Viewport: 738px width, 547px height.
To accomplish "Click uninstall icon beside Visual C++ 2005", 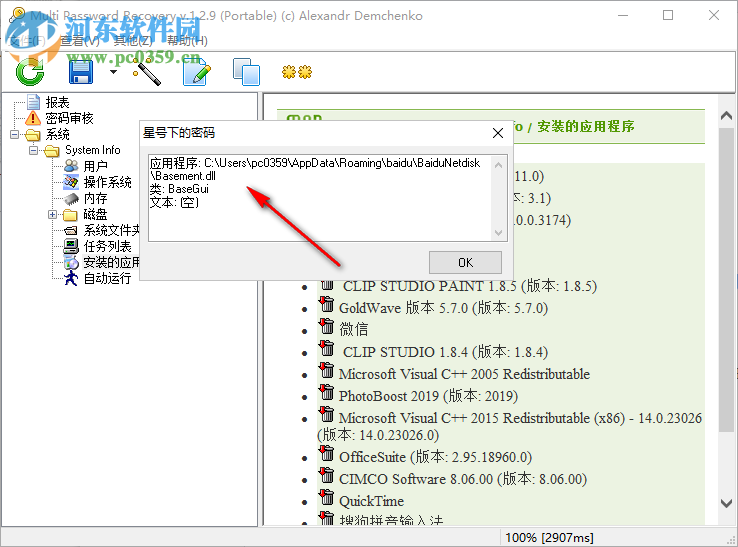I will point(326,370).
